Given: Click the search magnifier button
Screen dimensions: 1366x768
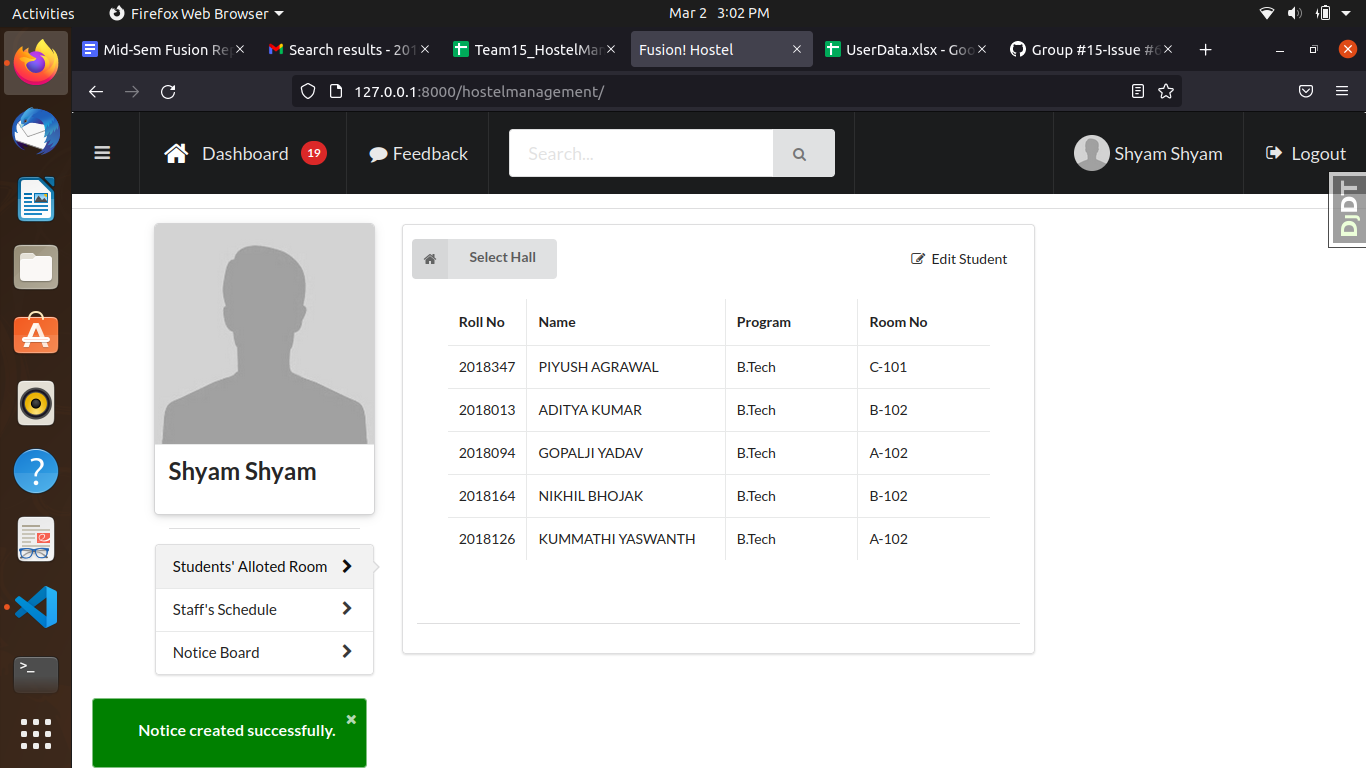Looking at the screenshot, I should (803, 153).
